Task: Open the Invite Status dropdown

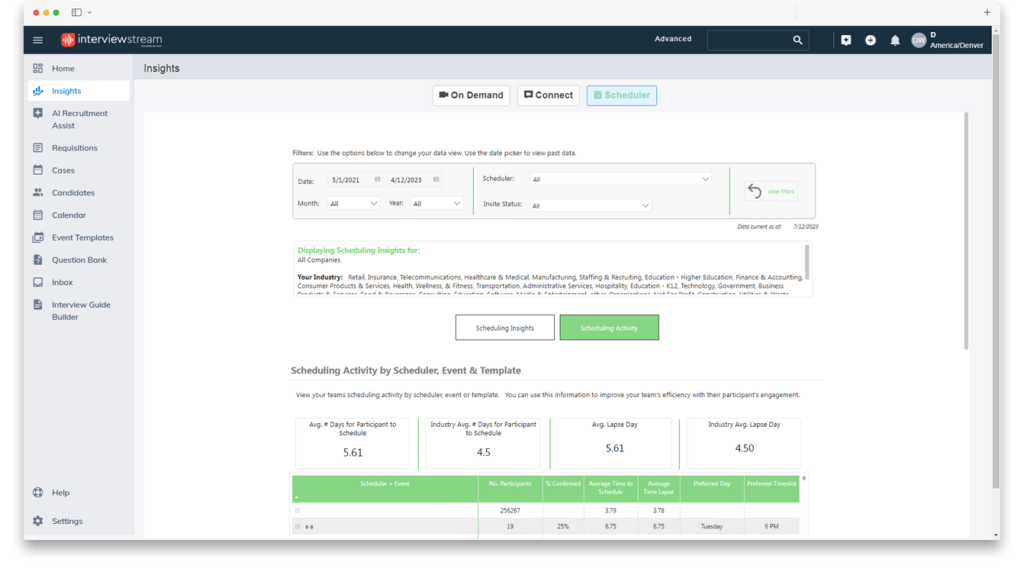Action: pos(590,206)
